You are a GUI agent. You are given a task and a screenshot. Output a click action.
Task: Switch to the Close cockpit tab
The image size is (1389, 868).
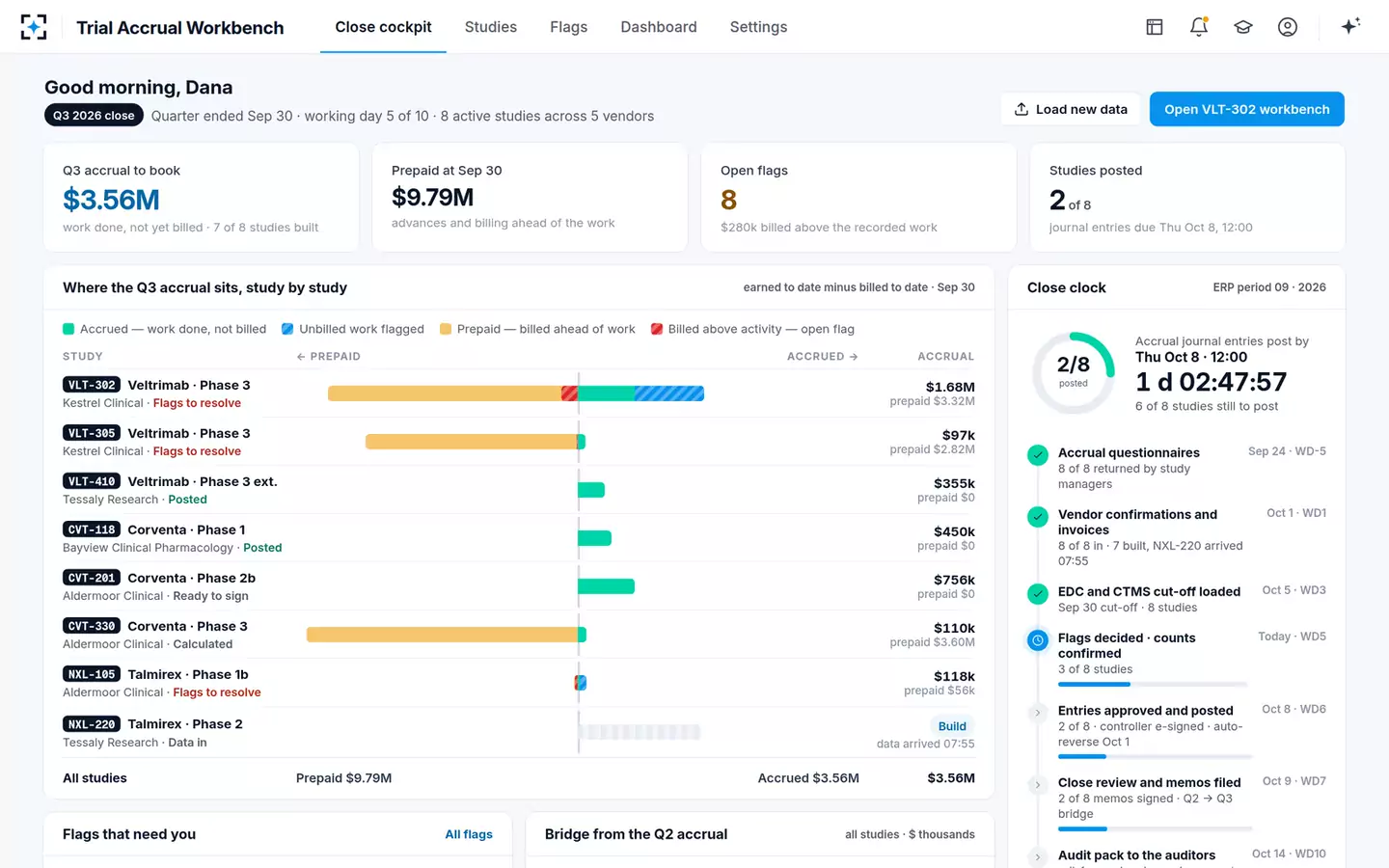coord(383,27)
